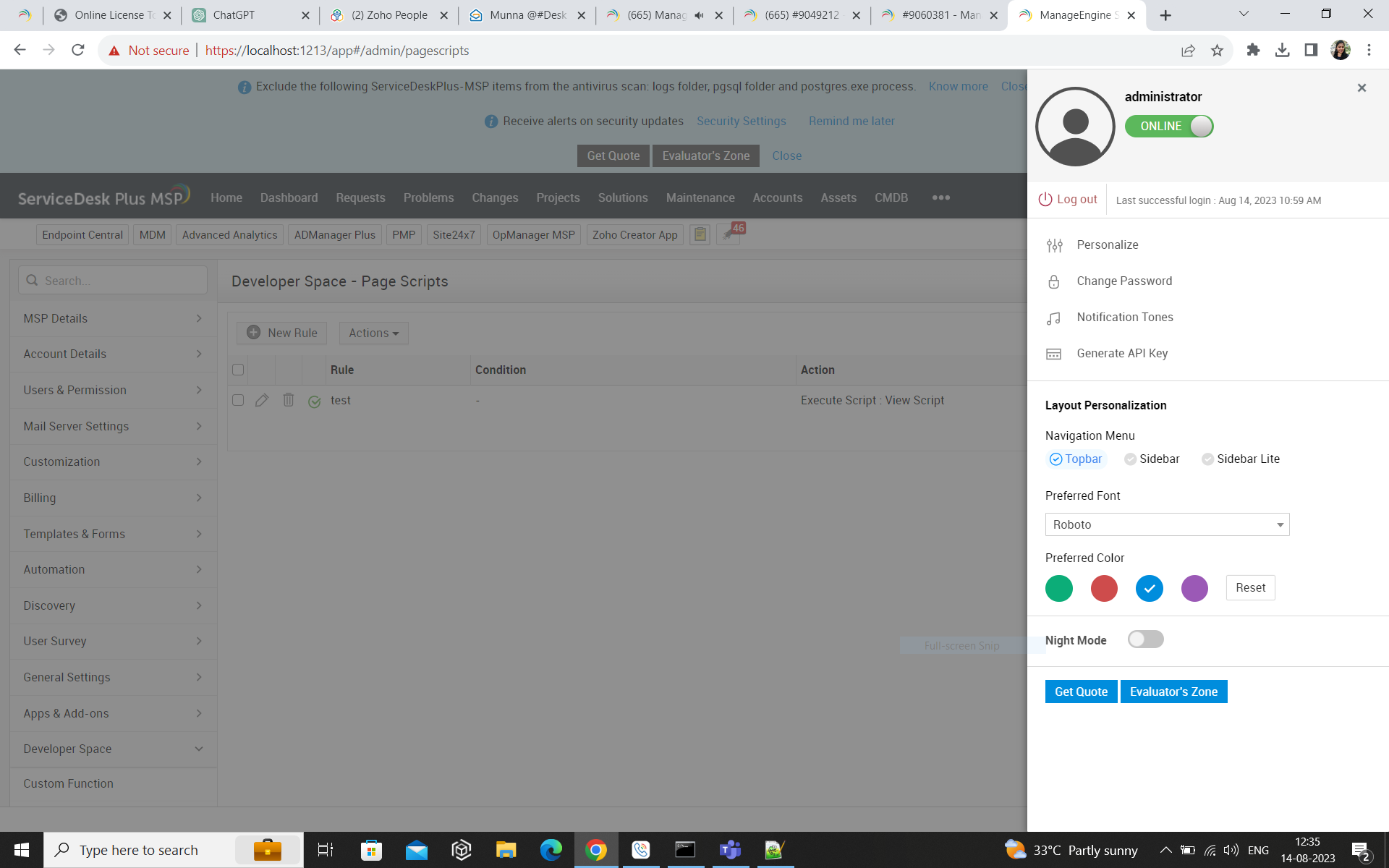Toggle the ONLINE status switch
Screen dimensions: 1389x868
tap(1168, 126)
